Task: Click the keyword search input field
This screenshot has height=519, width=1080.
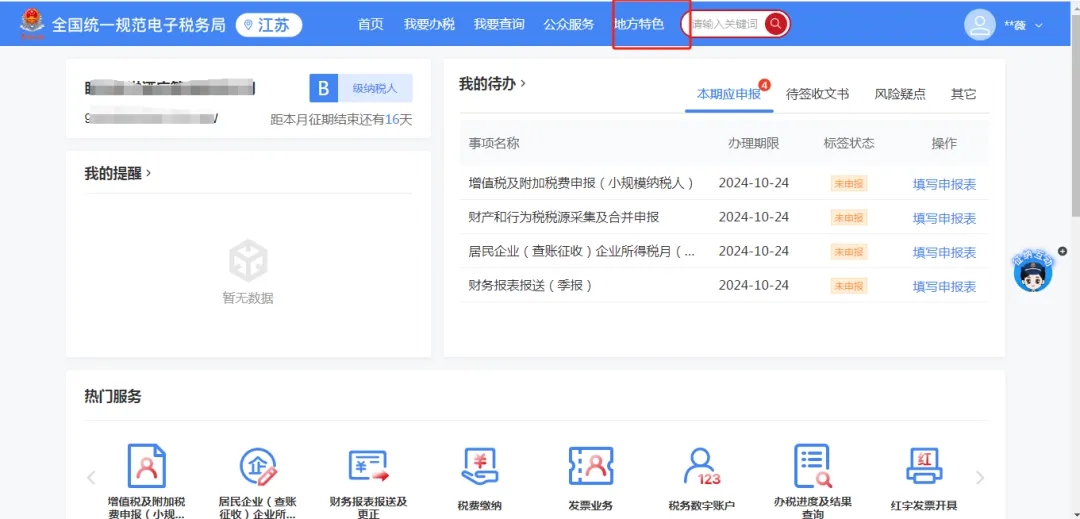Action: coord(725,24)
